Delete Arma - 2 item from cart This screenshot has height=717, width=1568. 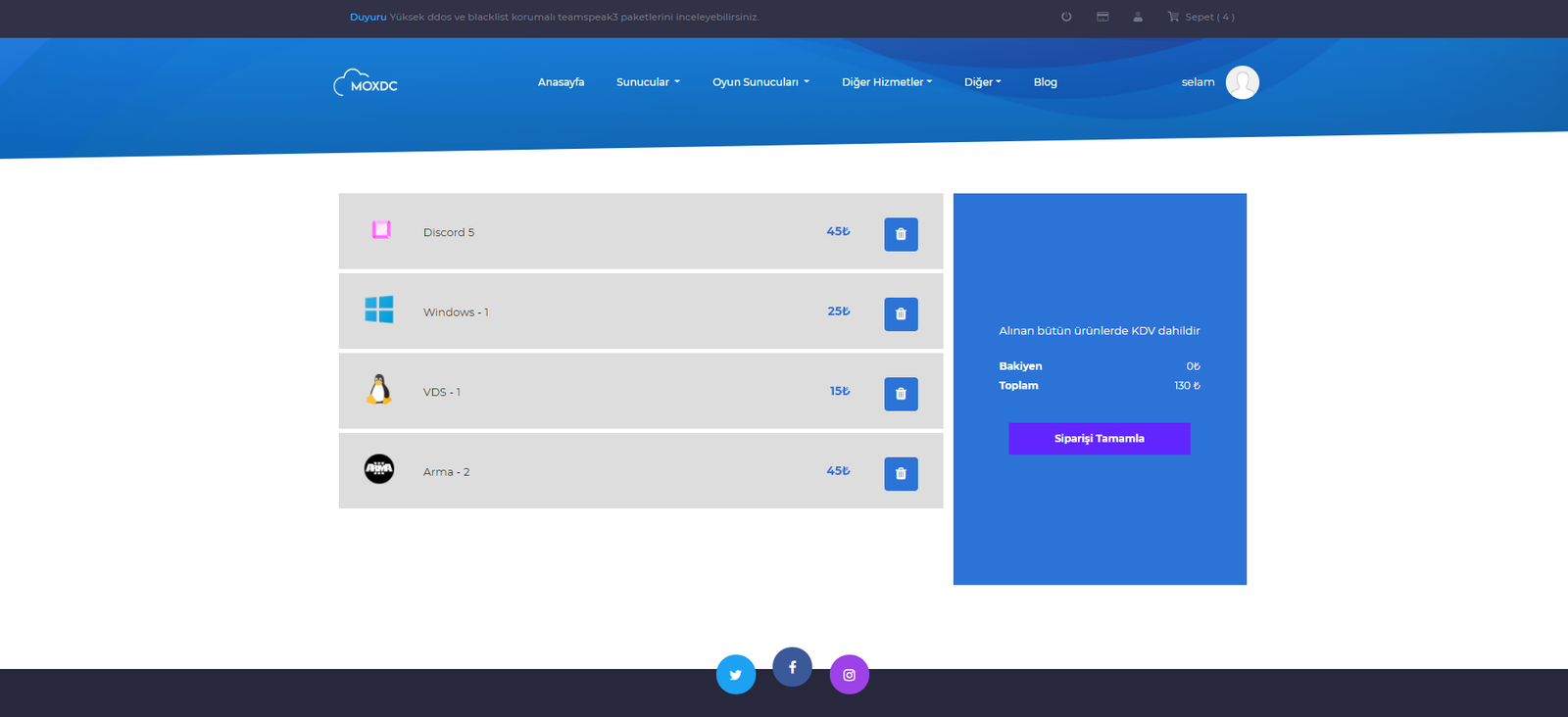point(901,474)
